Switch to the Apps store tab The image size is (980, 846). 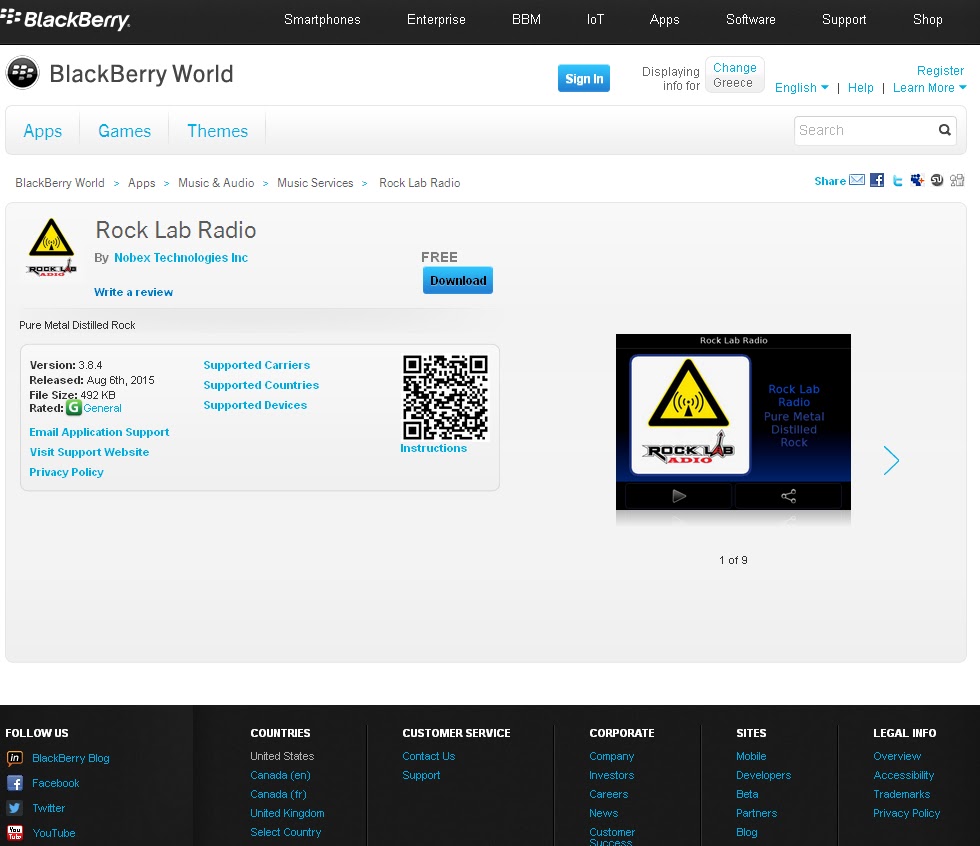tap(42, 131)
